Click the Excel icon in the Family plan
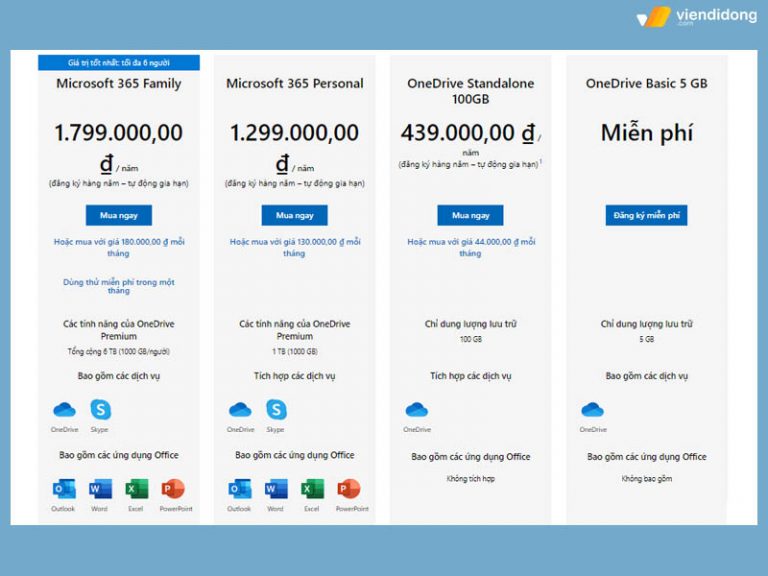This screenshot has width=768, height=576. (x=137, y=489)
